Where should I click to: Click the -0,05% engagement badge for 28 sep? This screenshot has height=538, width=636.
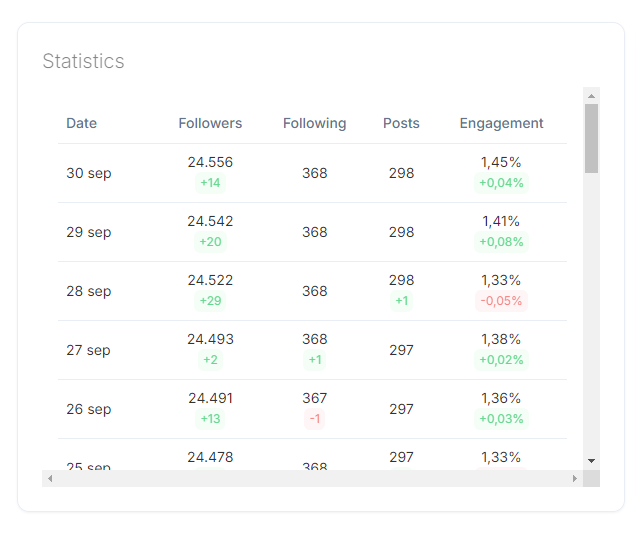[x=501, y=301]
